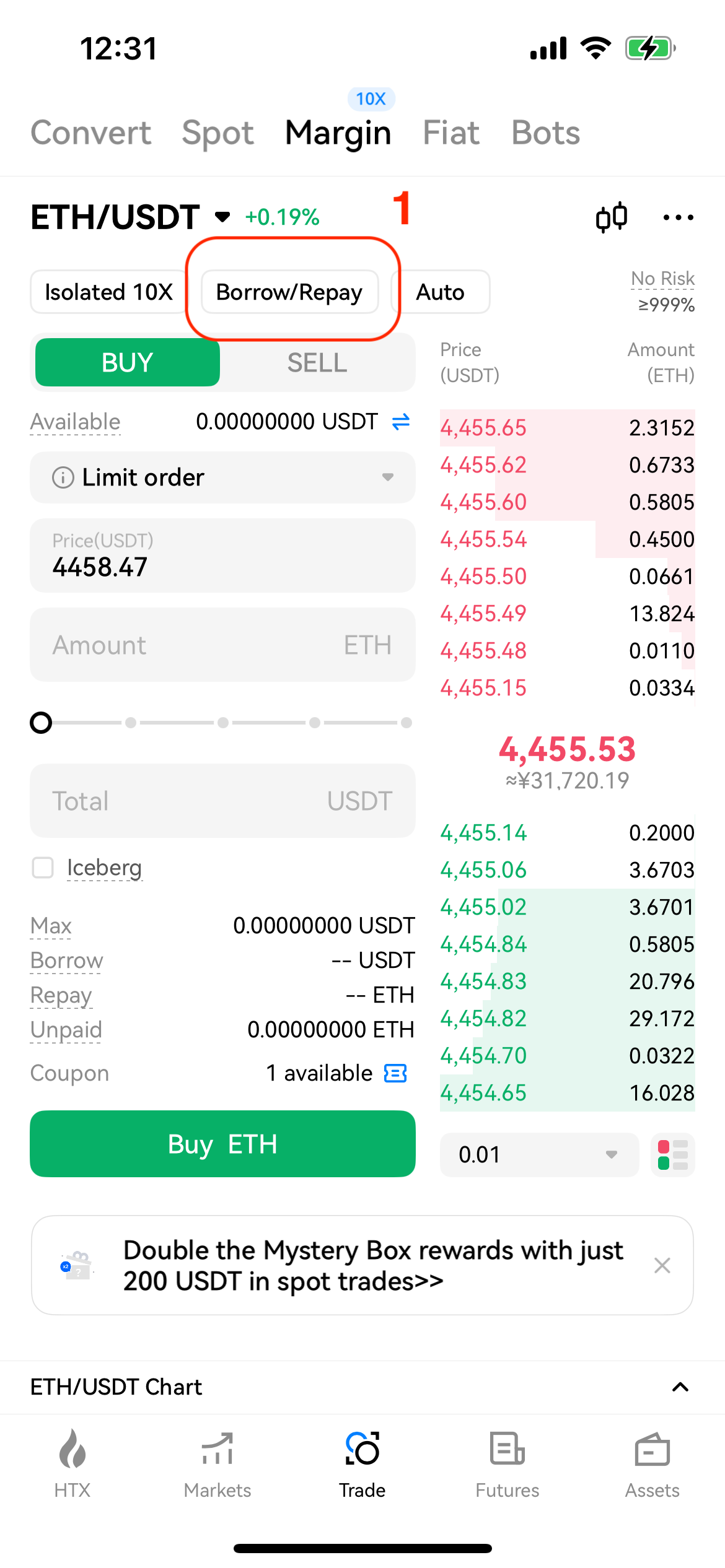Switch to the Convert tab
Viewport: 725px width, 1568px height.
[91, 133]
